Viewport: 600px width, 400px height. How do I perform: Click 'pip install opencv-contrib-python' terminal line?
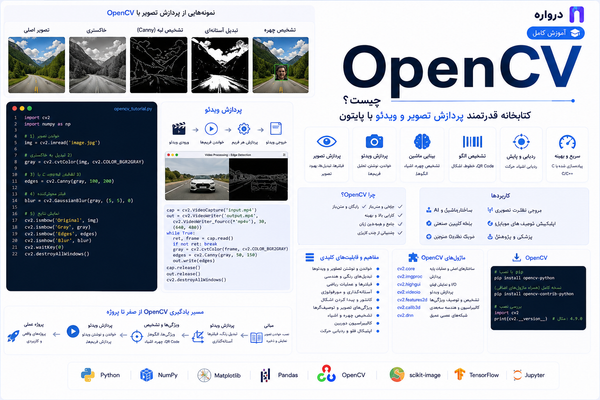(x=534, y=294)
